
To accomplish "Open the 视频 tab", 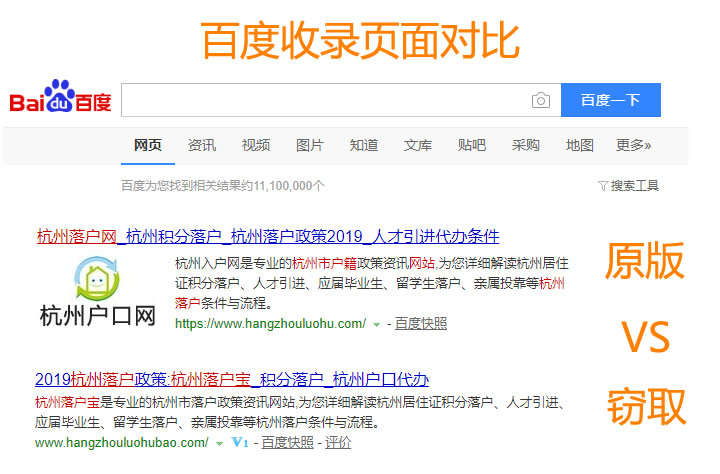I will (256, 145).
